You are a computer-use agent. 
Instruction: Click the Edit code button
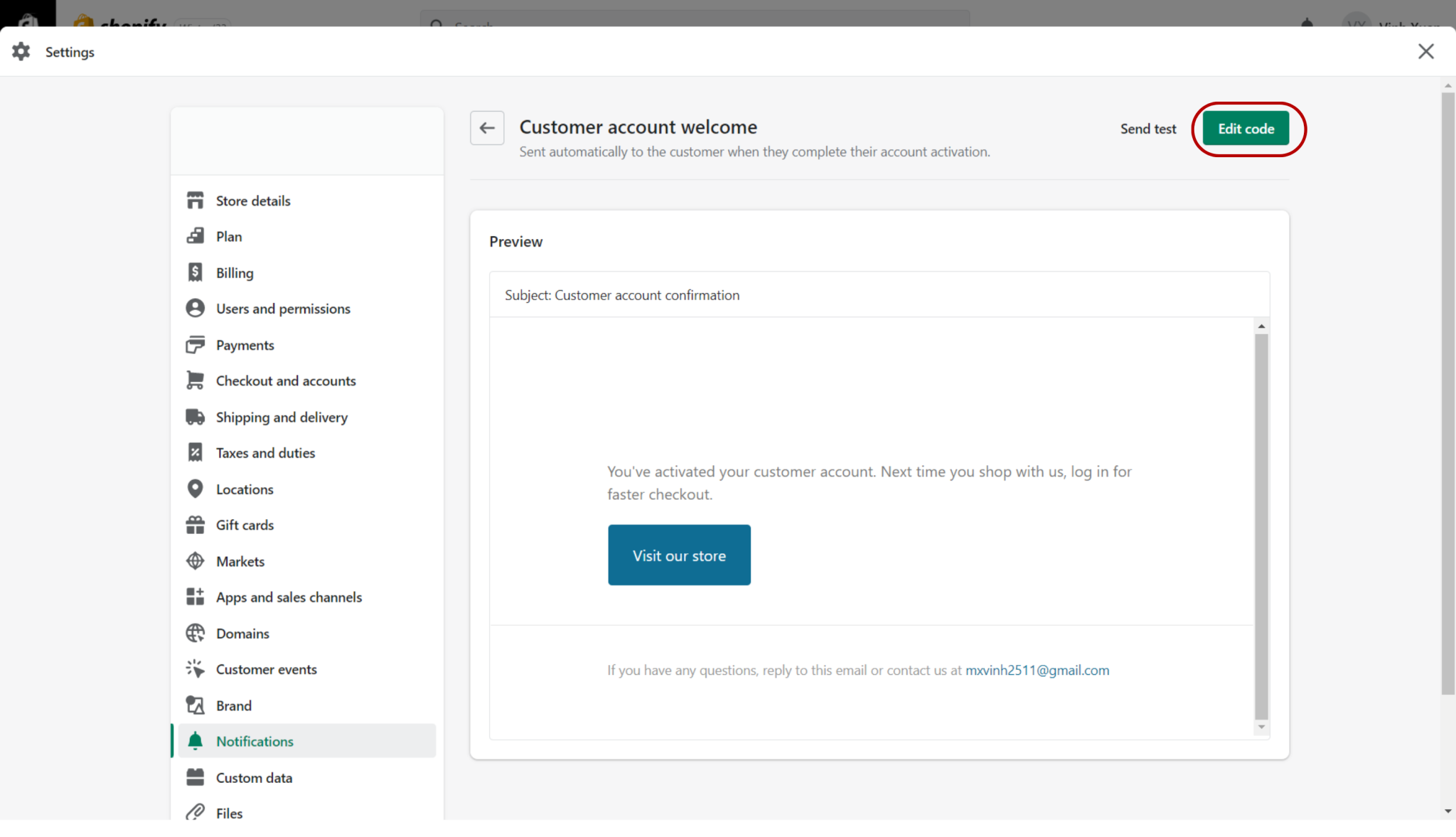[x=1246, y=129]
